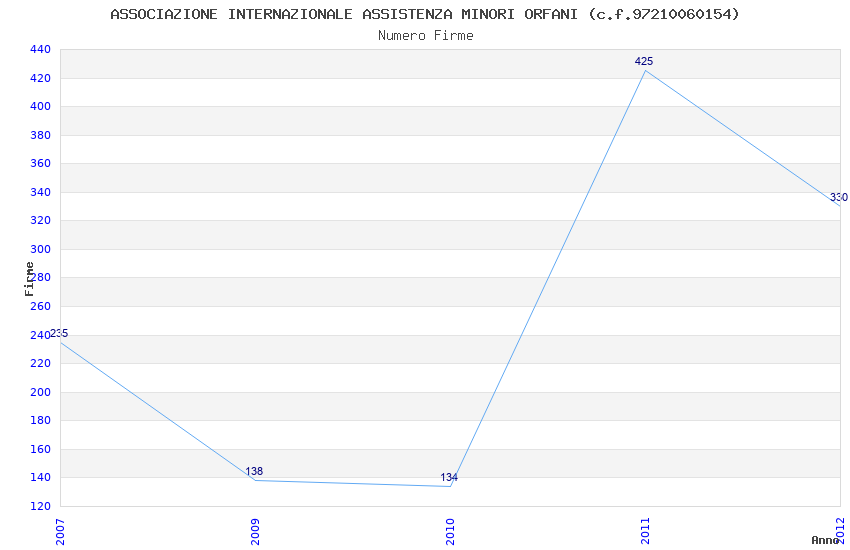Click the y-axis value 400

[40, 107]
